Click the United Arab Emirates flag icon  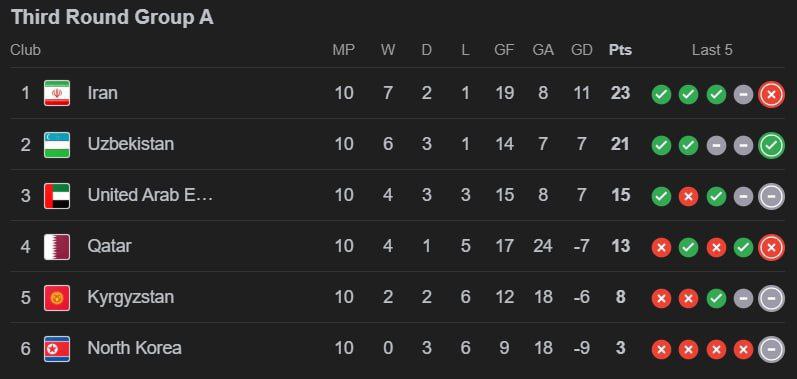point(57,196)
